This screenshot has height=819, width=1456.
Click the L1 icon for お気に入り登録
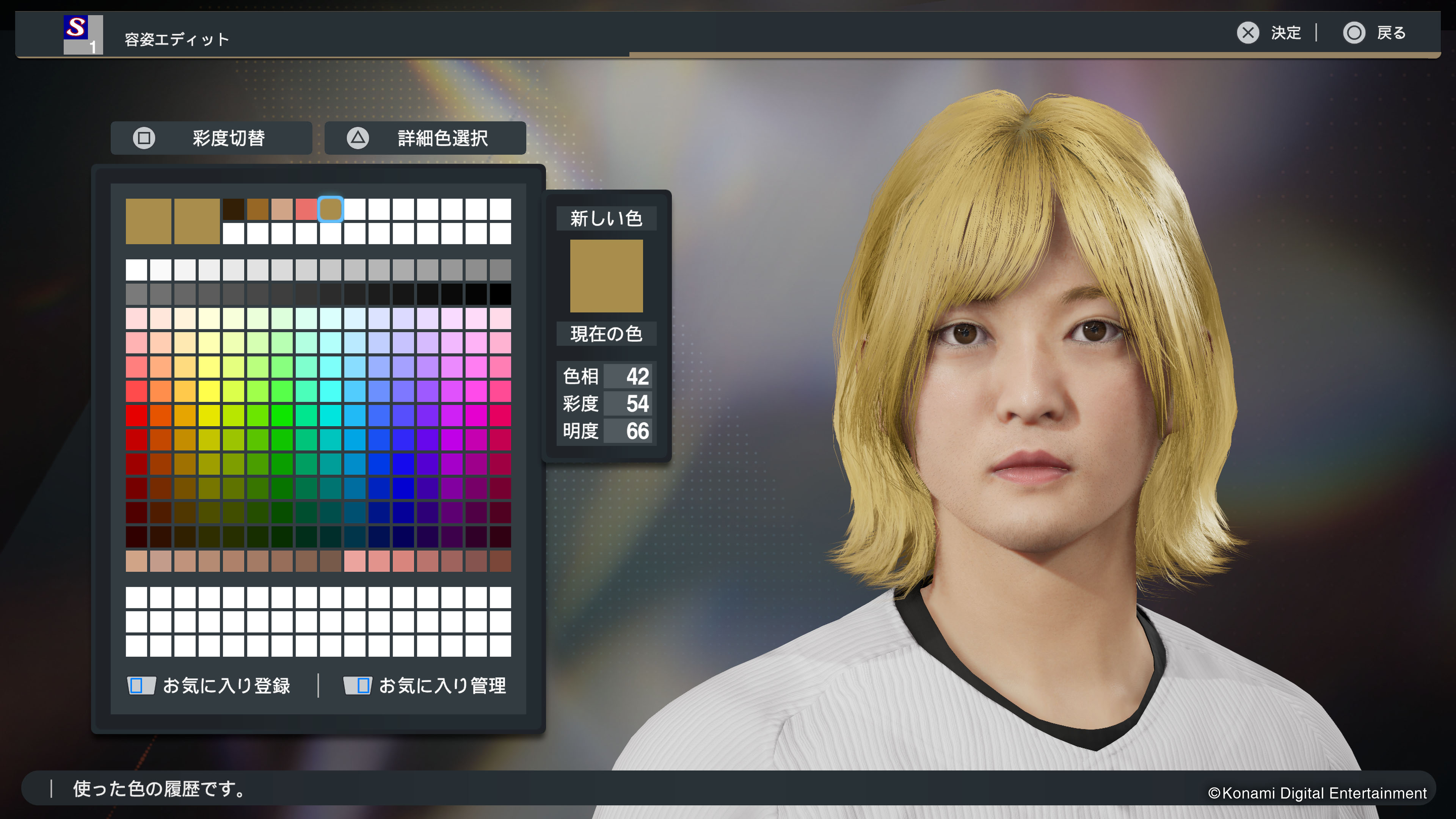pos(141,686)
